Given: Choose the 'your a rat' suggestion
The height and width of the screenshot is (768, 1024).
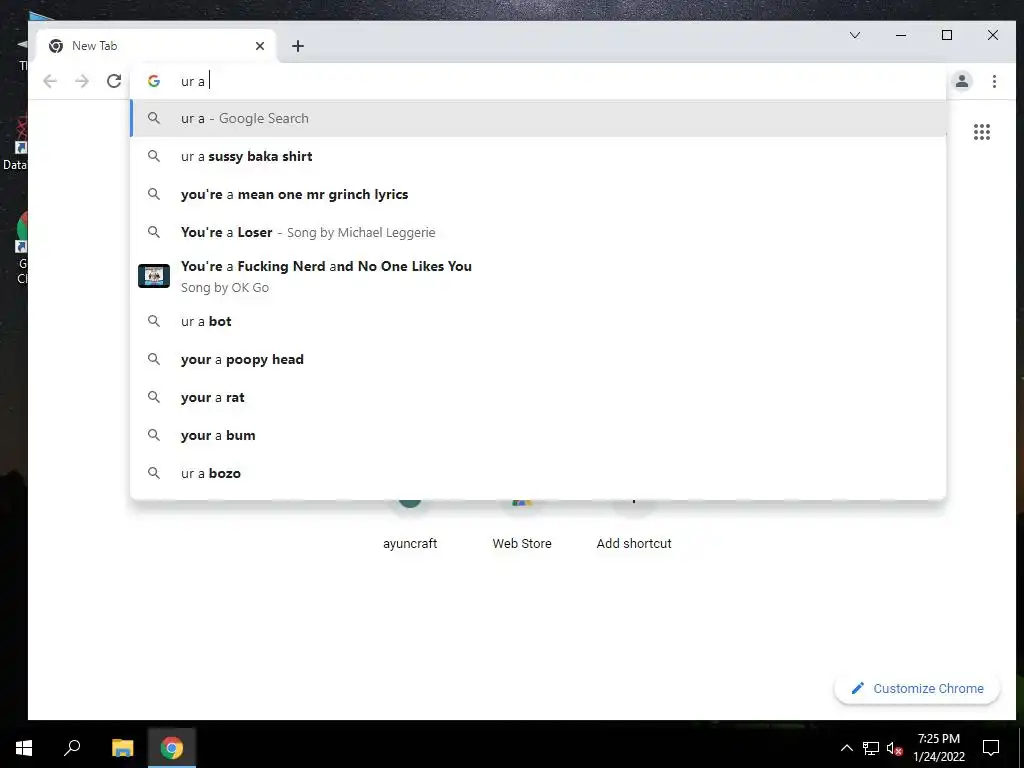Looking at the screenshot, I should coord(538,397).
